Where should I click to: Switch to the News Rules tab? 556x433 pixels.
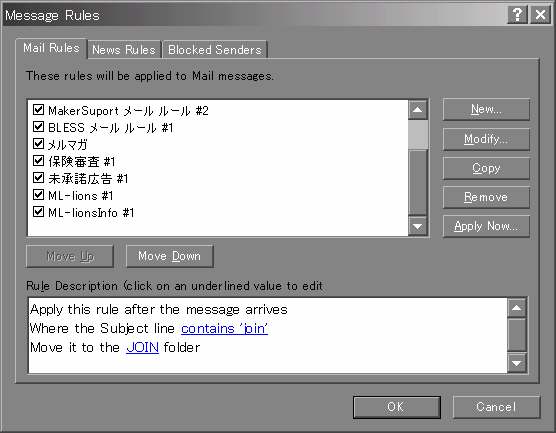click(x=124, y=50)
